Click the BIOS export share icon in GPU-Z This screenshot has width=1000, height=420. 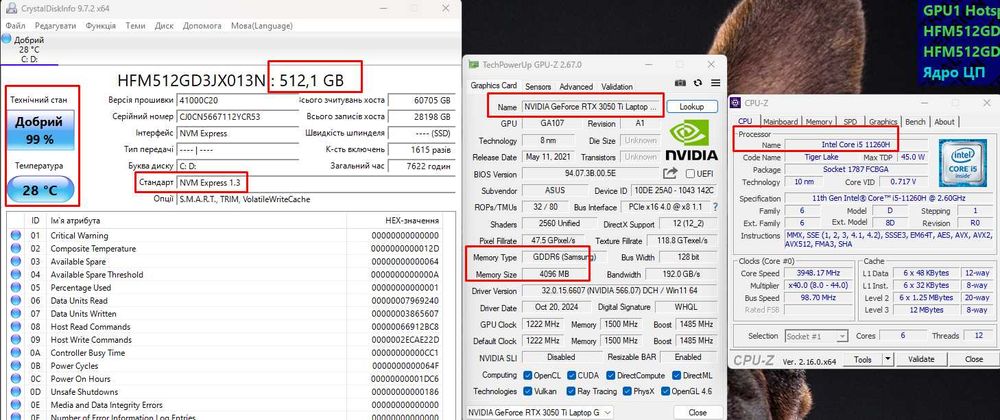click(x=670, y=173)
